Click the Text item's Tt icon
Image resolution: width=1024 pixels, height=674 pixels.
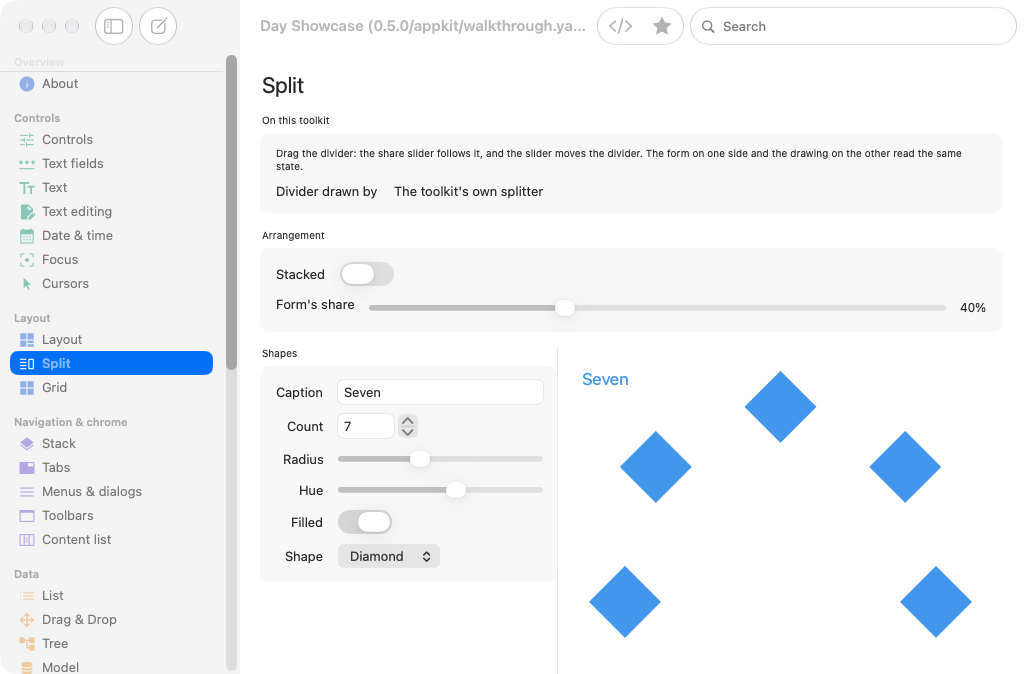point(27,188)
